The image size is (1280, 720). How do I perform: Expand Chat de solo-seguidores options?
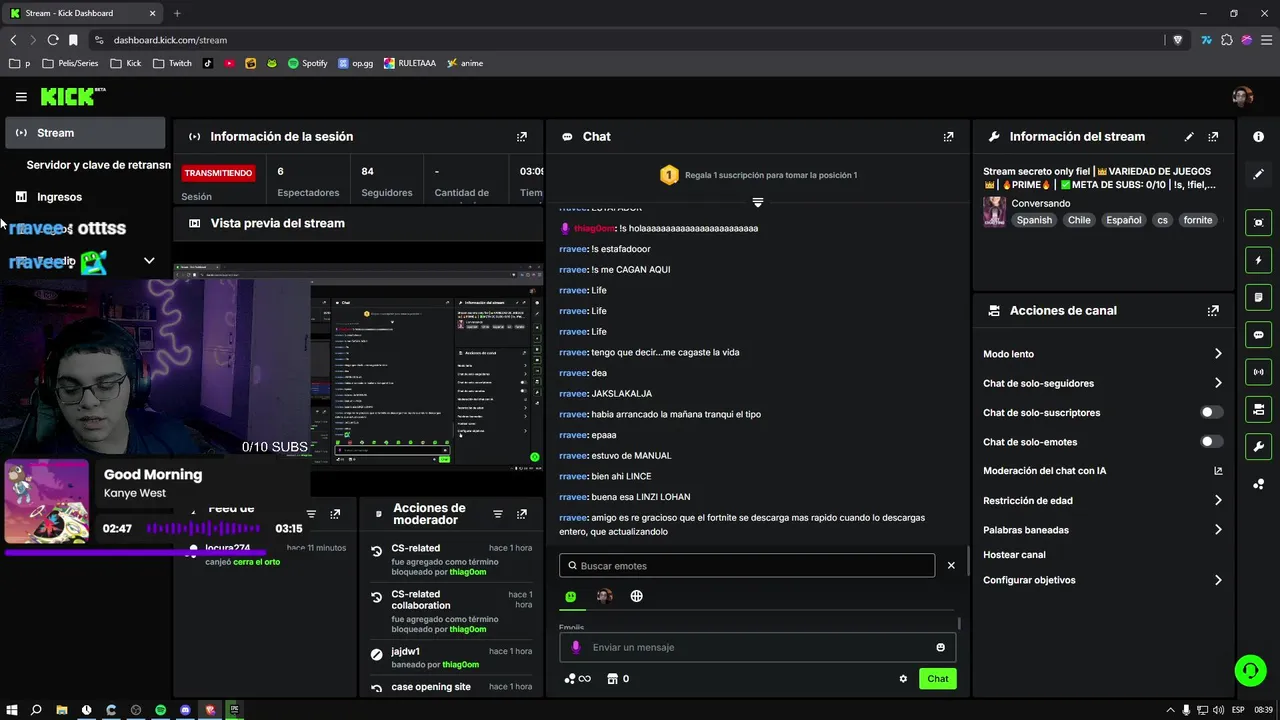click(1217, 383)
